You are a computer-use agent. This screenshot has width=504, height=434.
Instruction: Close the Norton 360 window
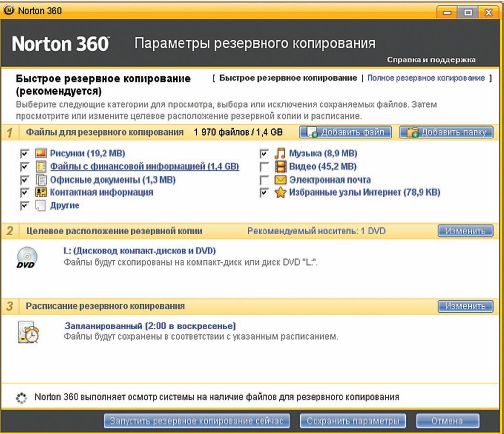point(489,13)
